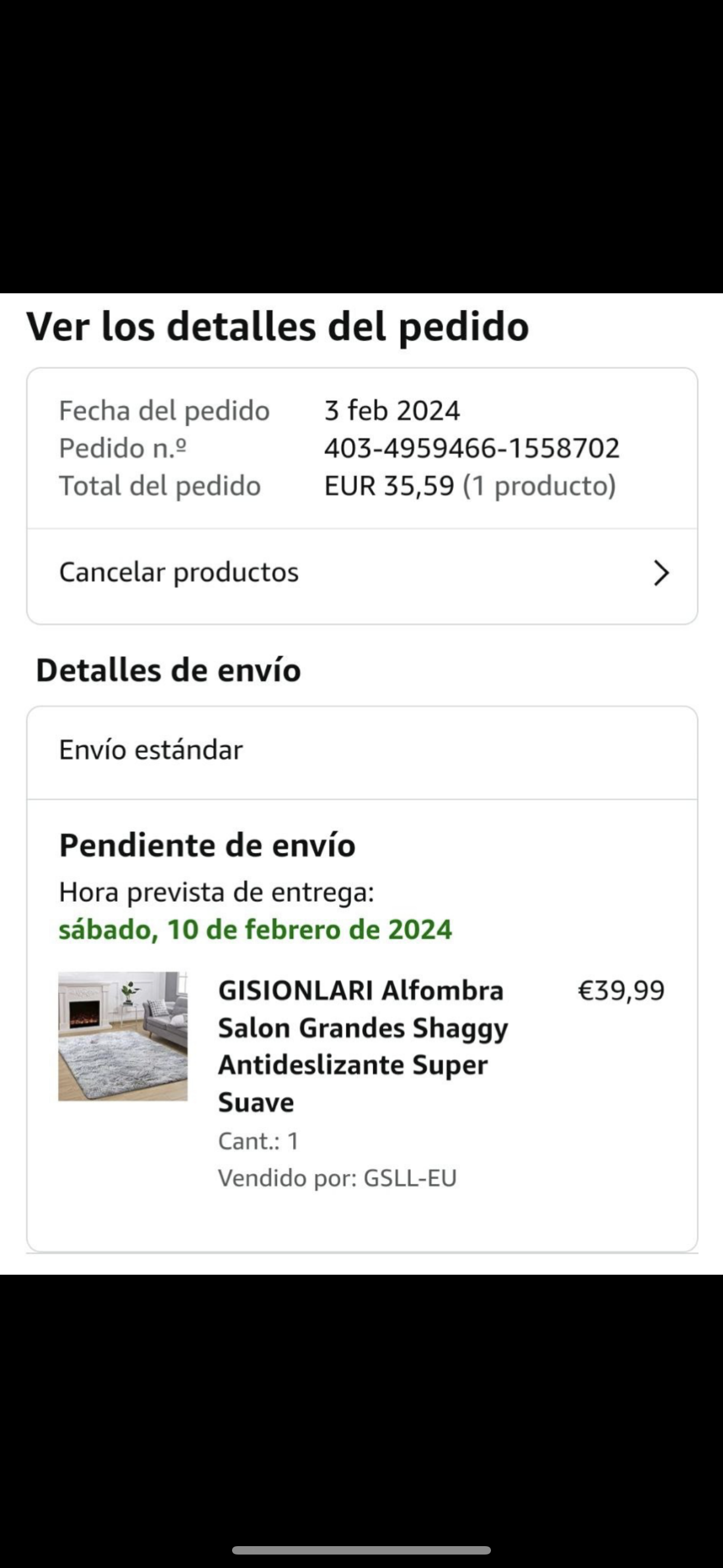
Task: Select the order number 403-4959466-1558702
Action: tap(471, 449)
